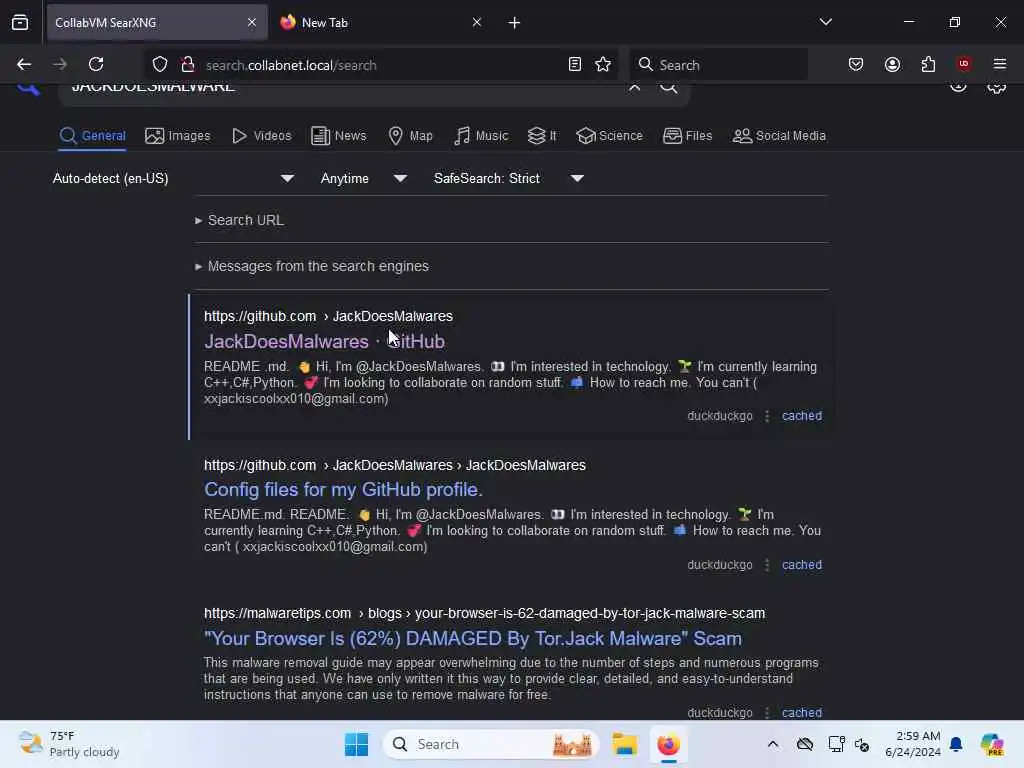This screenshot has height=768, width=1024.
Task: Select the Social Media category
Action: (x=779, y=136)
